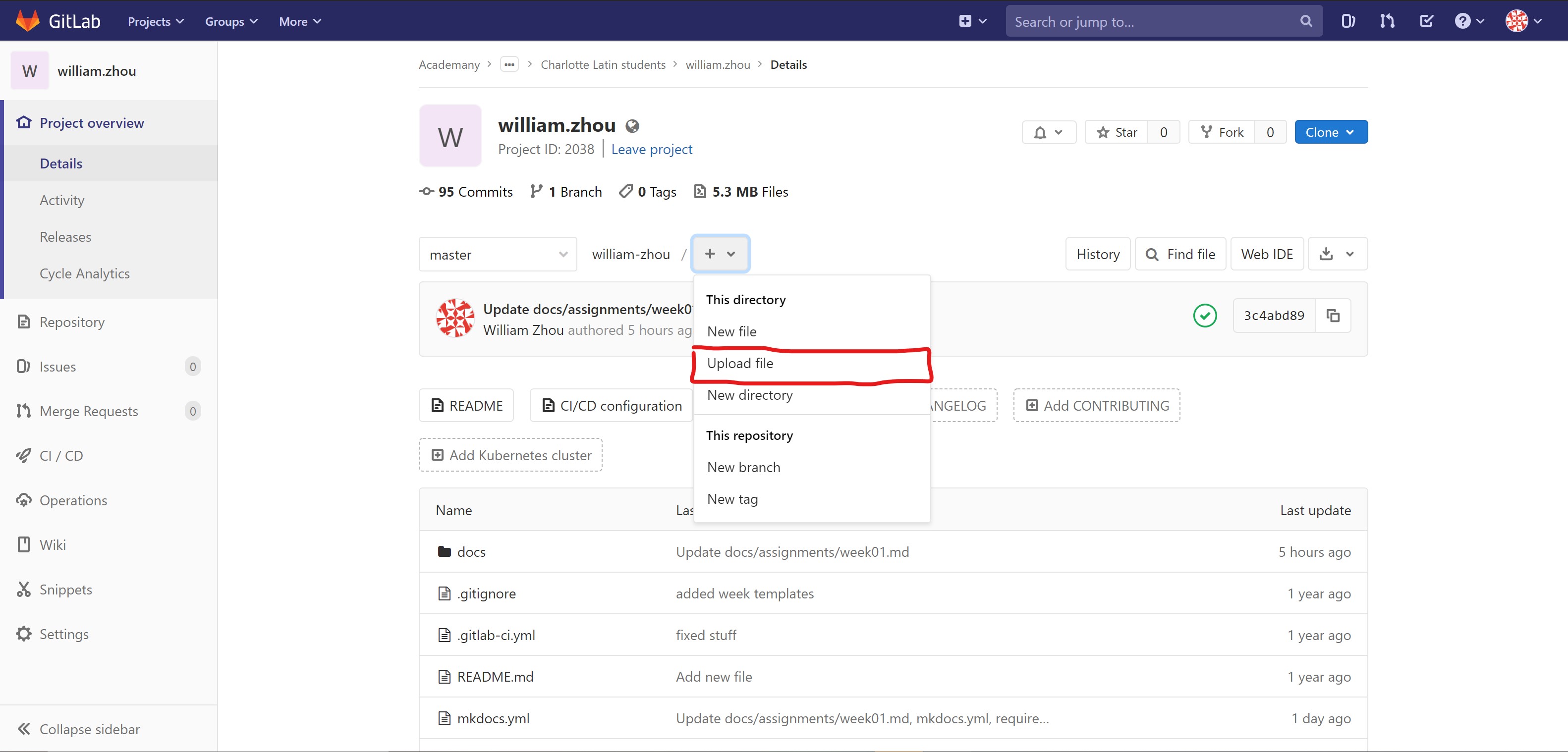
Task: Open Merge requests icon in top navbar
Action: 1387,21
